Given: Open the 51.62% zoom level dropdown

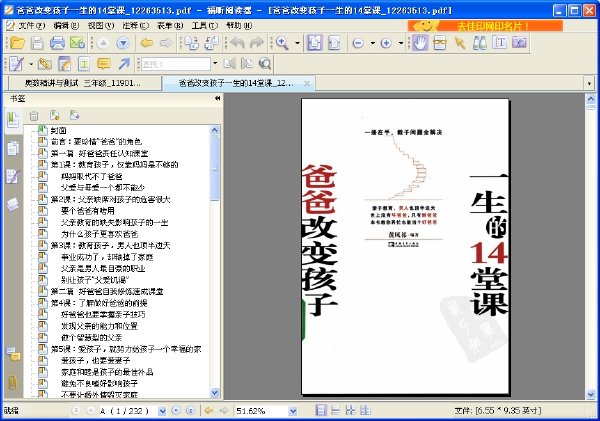Looking at the screenshot, I should [293, 411].
